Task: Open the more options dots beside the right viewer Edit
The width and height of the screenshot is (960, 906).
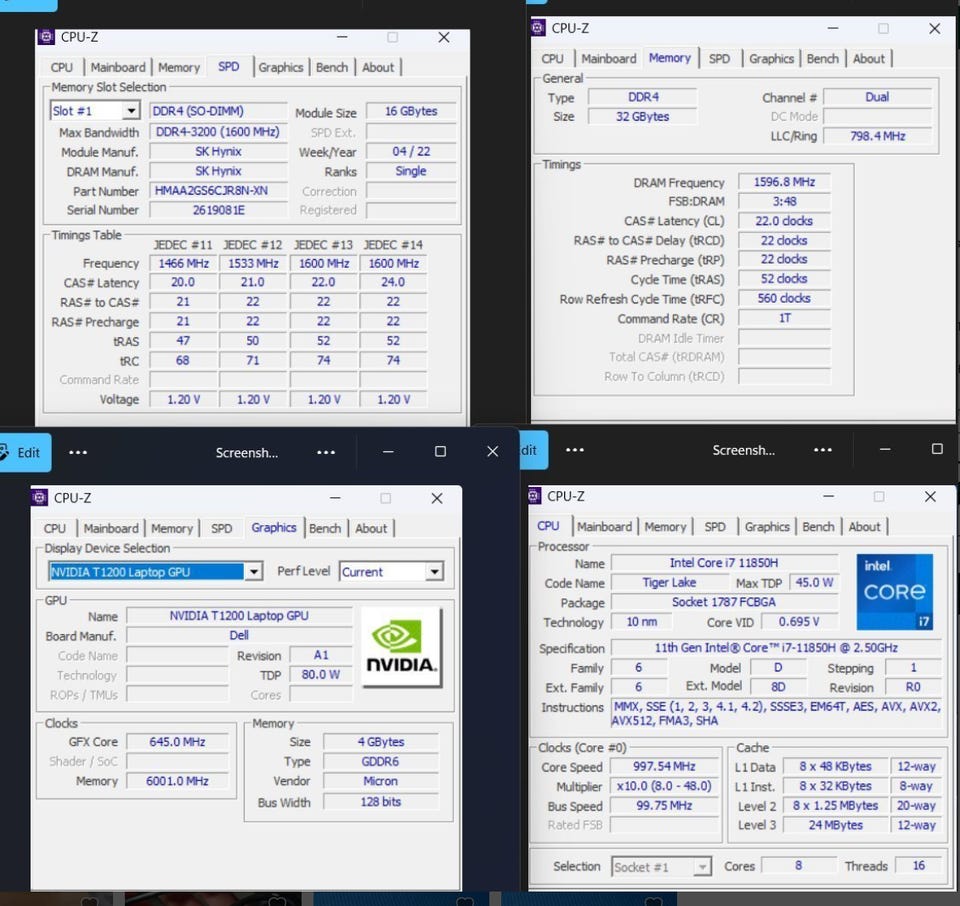Action: coord(574,450)
